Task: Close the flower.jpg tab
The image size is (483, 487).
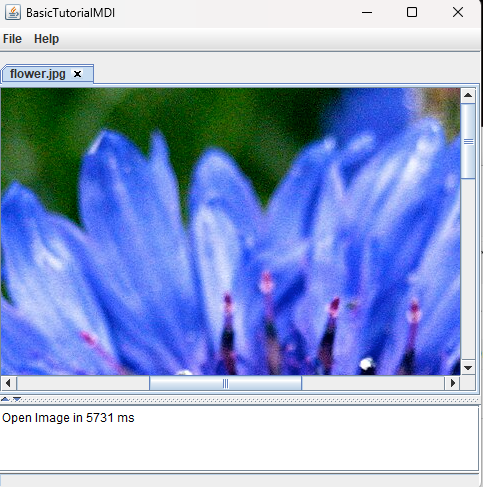Action: click(77, 74)
